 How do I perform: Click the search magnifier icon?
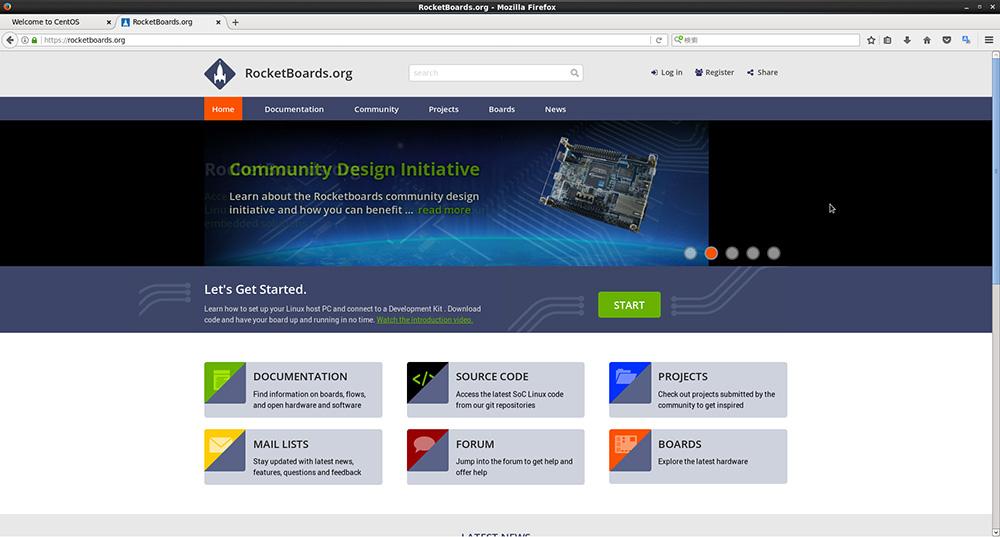coord(575,73)
